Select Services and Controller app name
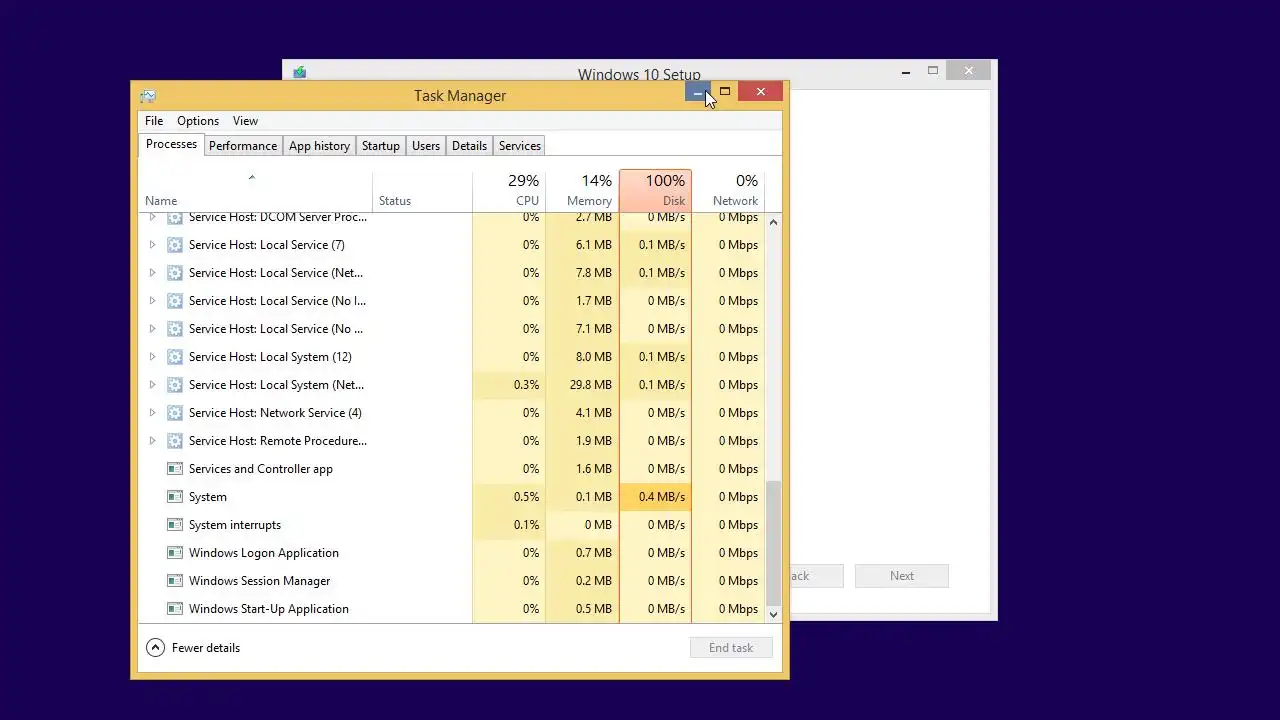Image resolution: width=1280 pixels, height=720 pixels. 261,469
